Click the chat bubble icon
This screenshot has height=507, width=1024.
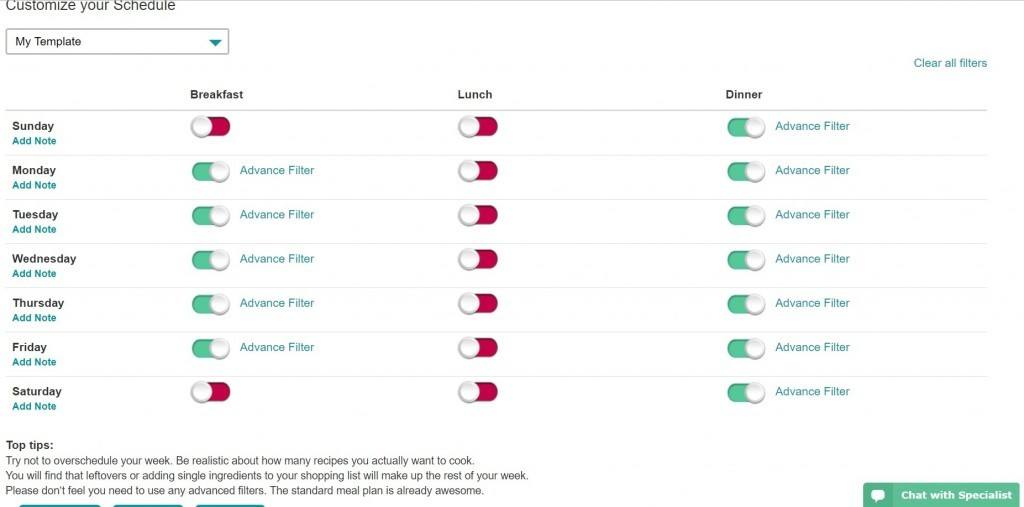[x=878, y=496]
